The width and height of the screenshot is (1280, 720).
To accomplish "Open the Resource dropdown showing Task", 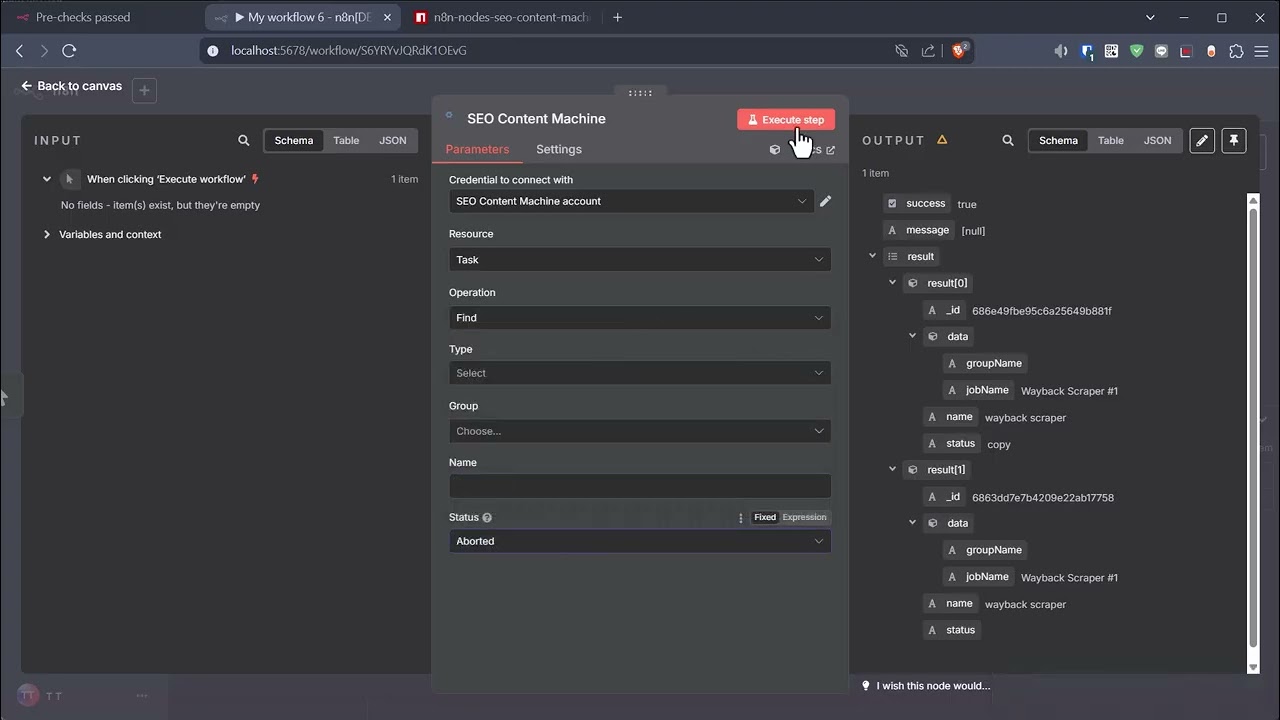I will coord(639,260).
